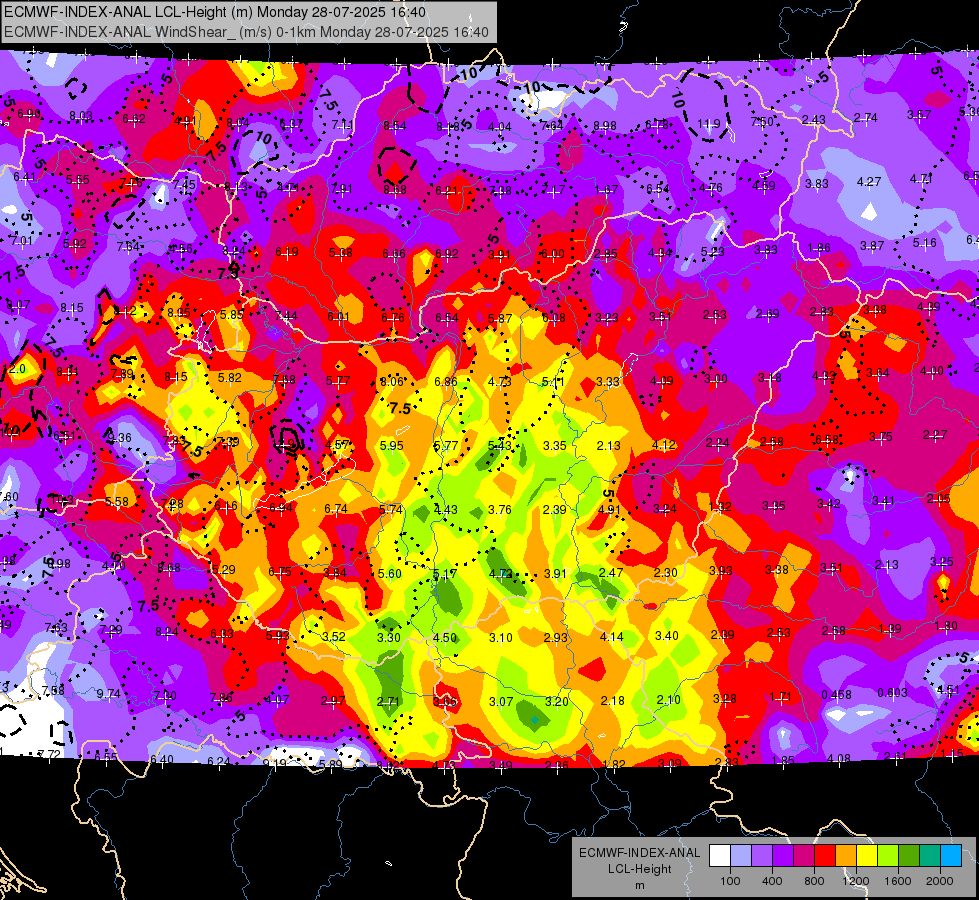Click the wind shear value 4.12
The width and height of the screenshot is (979, 900).
(664, 445)
